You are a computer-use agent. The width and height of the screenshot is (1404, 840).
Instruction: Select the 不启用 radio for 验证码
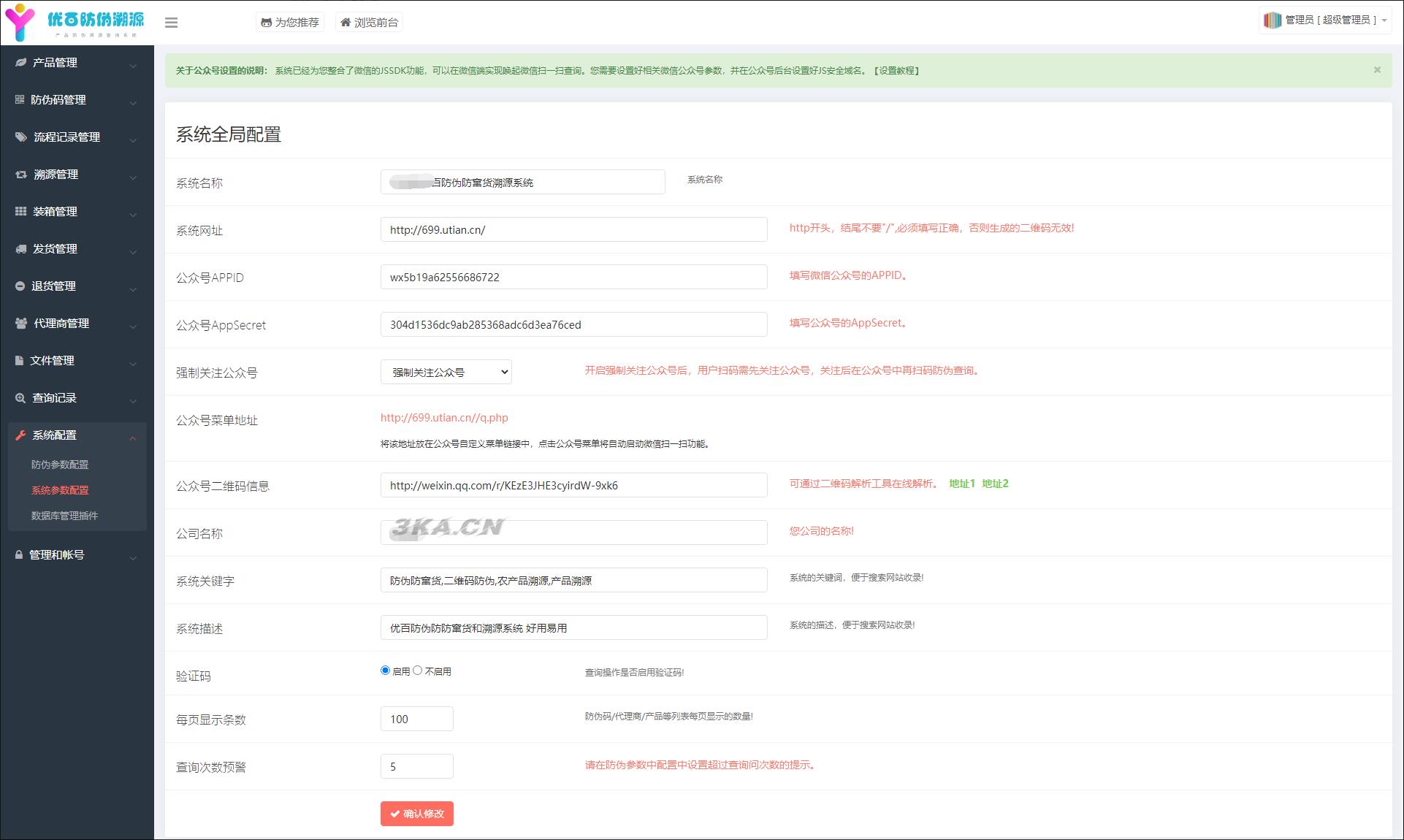point(418,671)
